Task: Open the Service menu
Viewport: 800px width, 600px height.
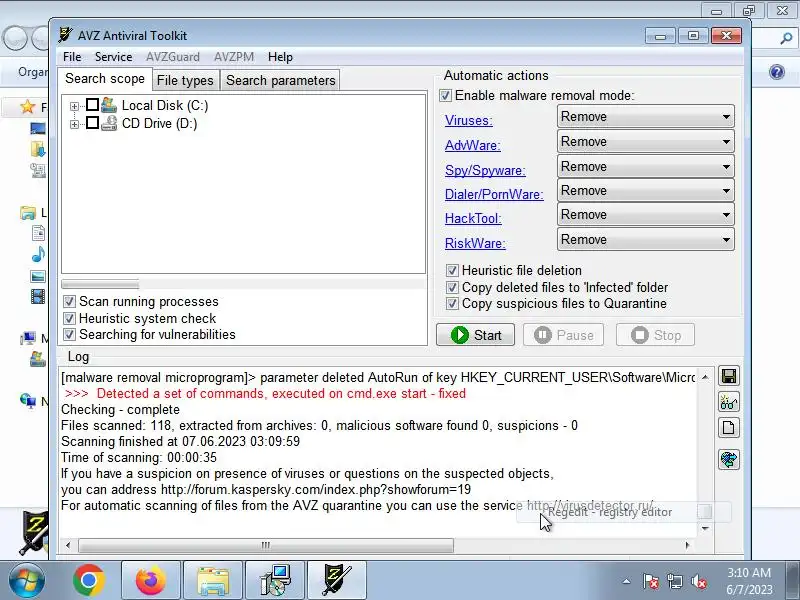Action: (113, 57)
